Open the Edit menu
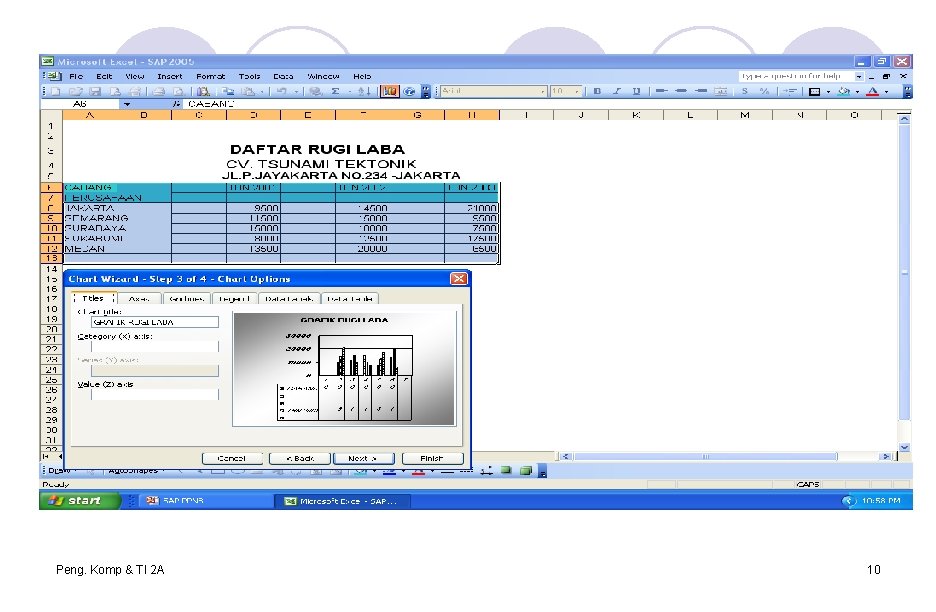 (x=104, y=76)
